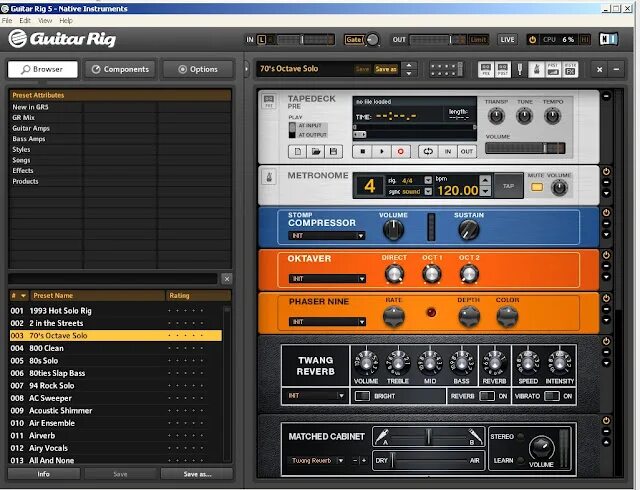Switch the Twang Reverb REVERB on
640x490 pixels.
(x=487, y=396)
